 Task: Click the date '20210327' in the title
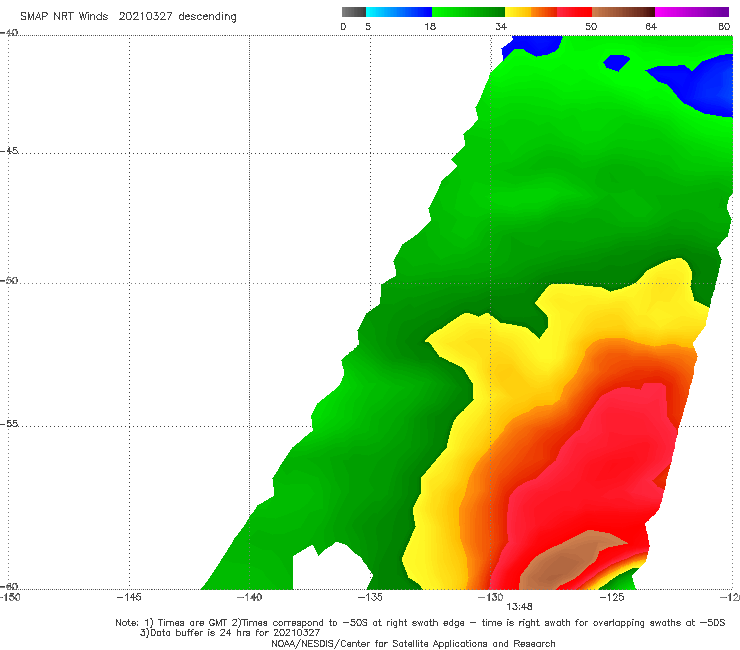click(145, 16)
